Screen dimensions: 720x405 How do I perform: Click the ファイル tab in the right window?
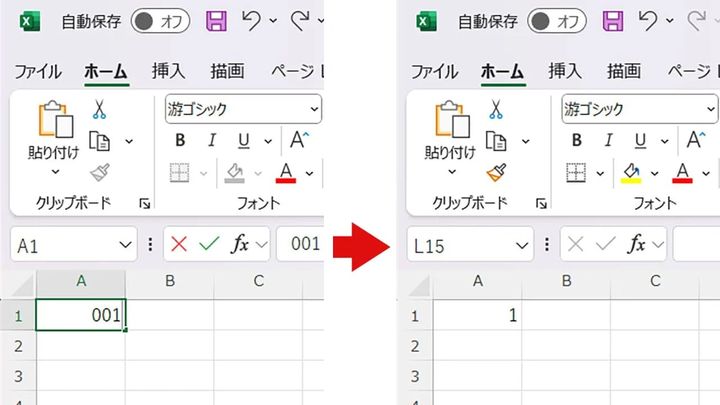pyautogui.click(x=434, y=71)
